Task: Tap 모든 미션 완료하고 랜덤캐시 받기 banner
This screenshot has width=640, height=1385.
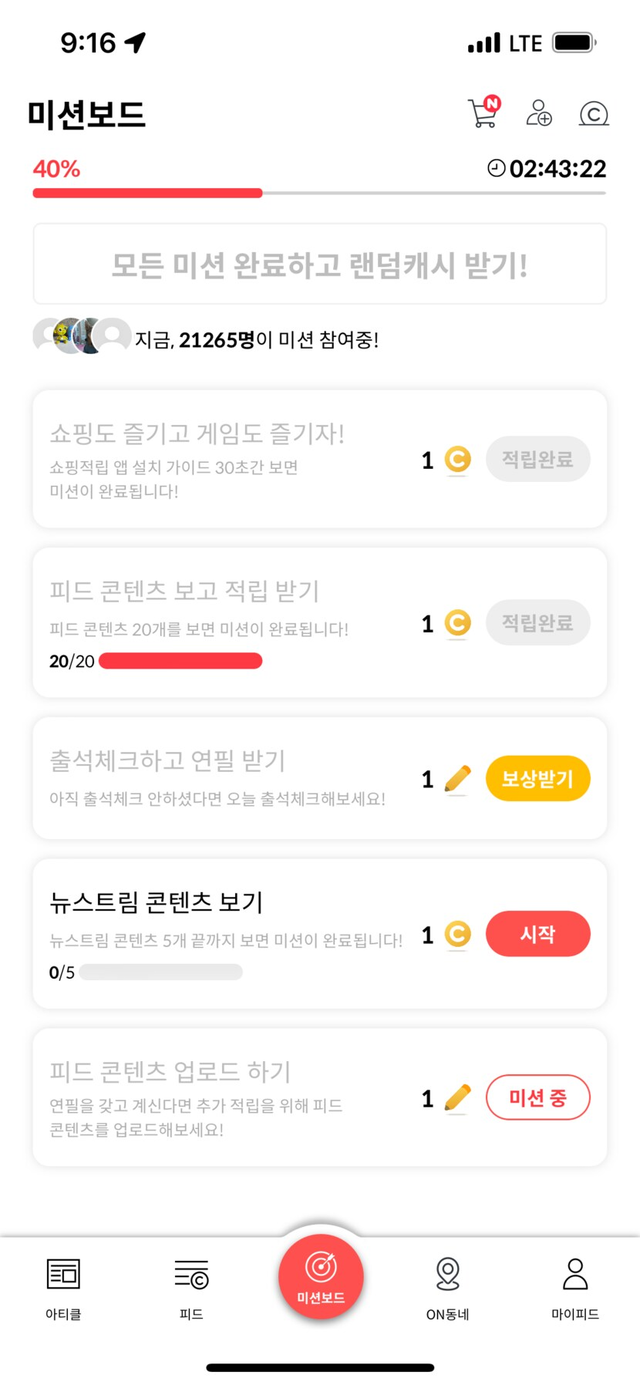Action: point(320,264)
